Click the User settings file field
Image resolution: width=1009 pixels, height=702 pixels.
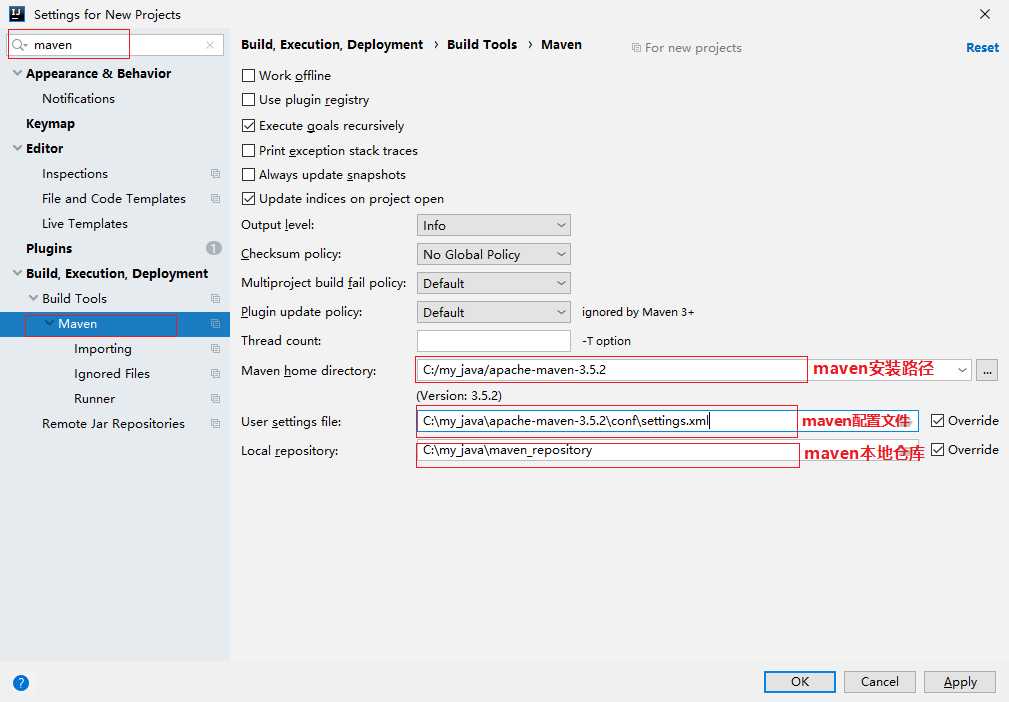point(667,421)
